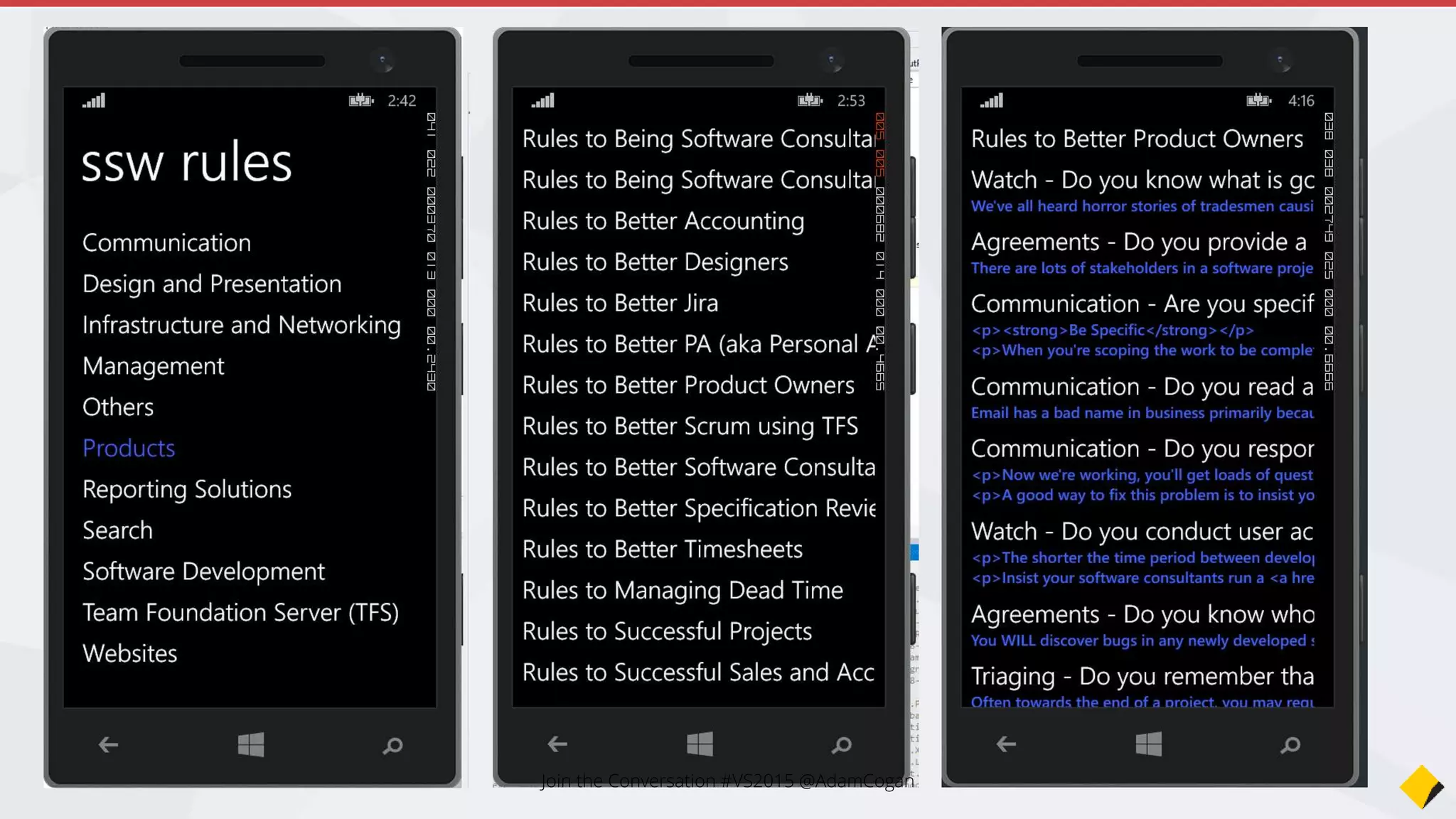This screenshot has height=819, width=1456.
Task: Click the Rules to Better Product Owners heading
Action: pyautogui.click(x=1137, y=139)
